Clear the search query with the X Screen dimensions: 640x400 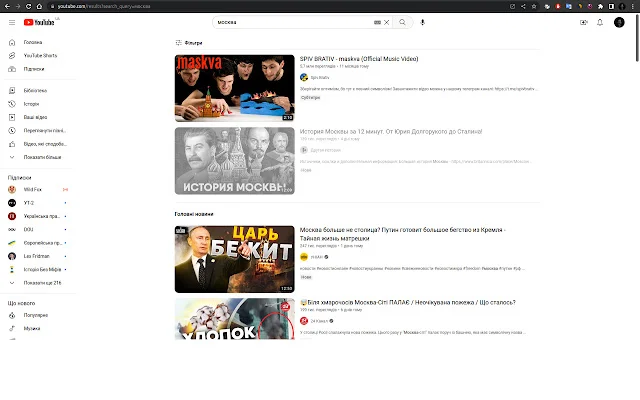click(387, 22)
